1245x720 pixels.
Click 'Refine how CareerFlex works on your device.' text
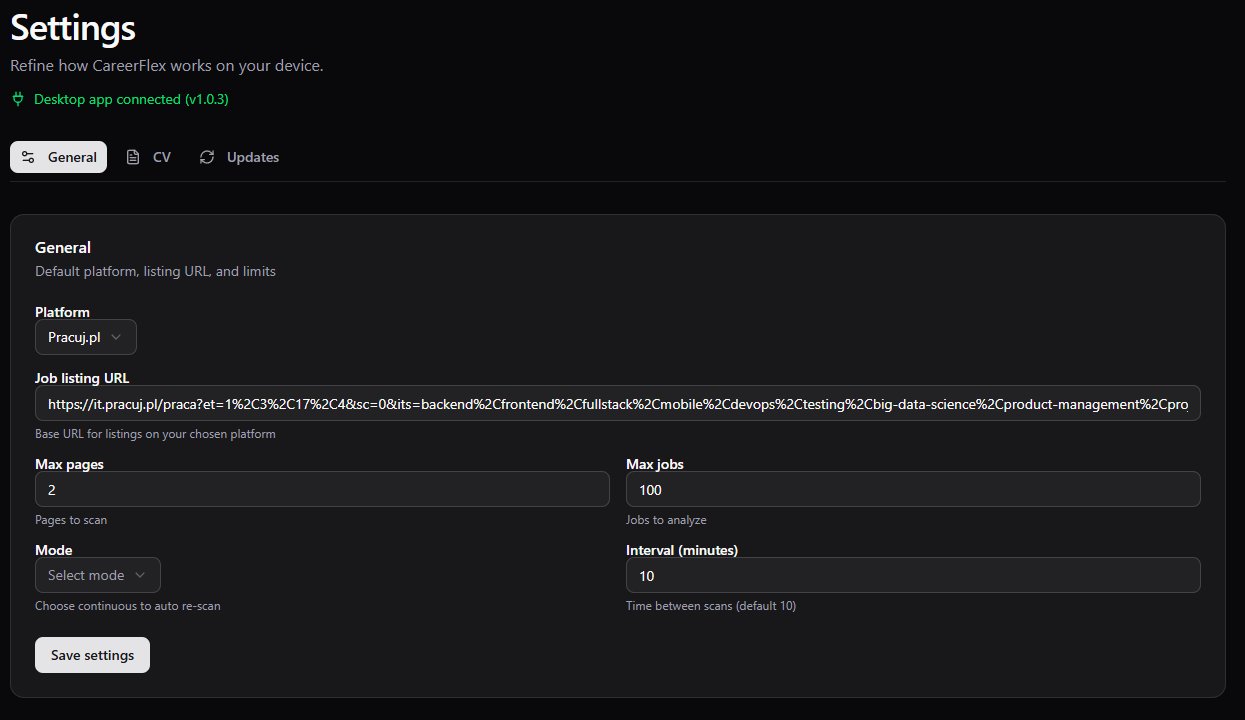167,66
